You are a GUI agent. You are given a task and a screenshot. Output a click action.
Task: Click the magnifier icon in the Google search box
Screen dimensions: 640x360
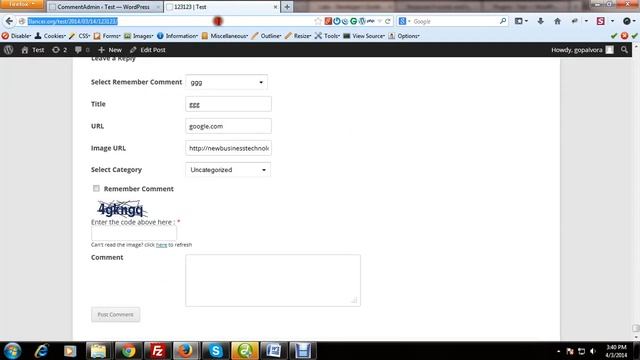(x=503, y=21)
